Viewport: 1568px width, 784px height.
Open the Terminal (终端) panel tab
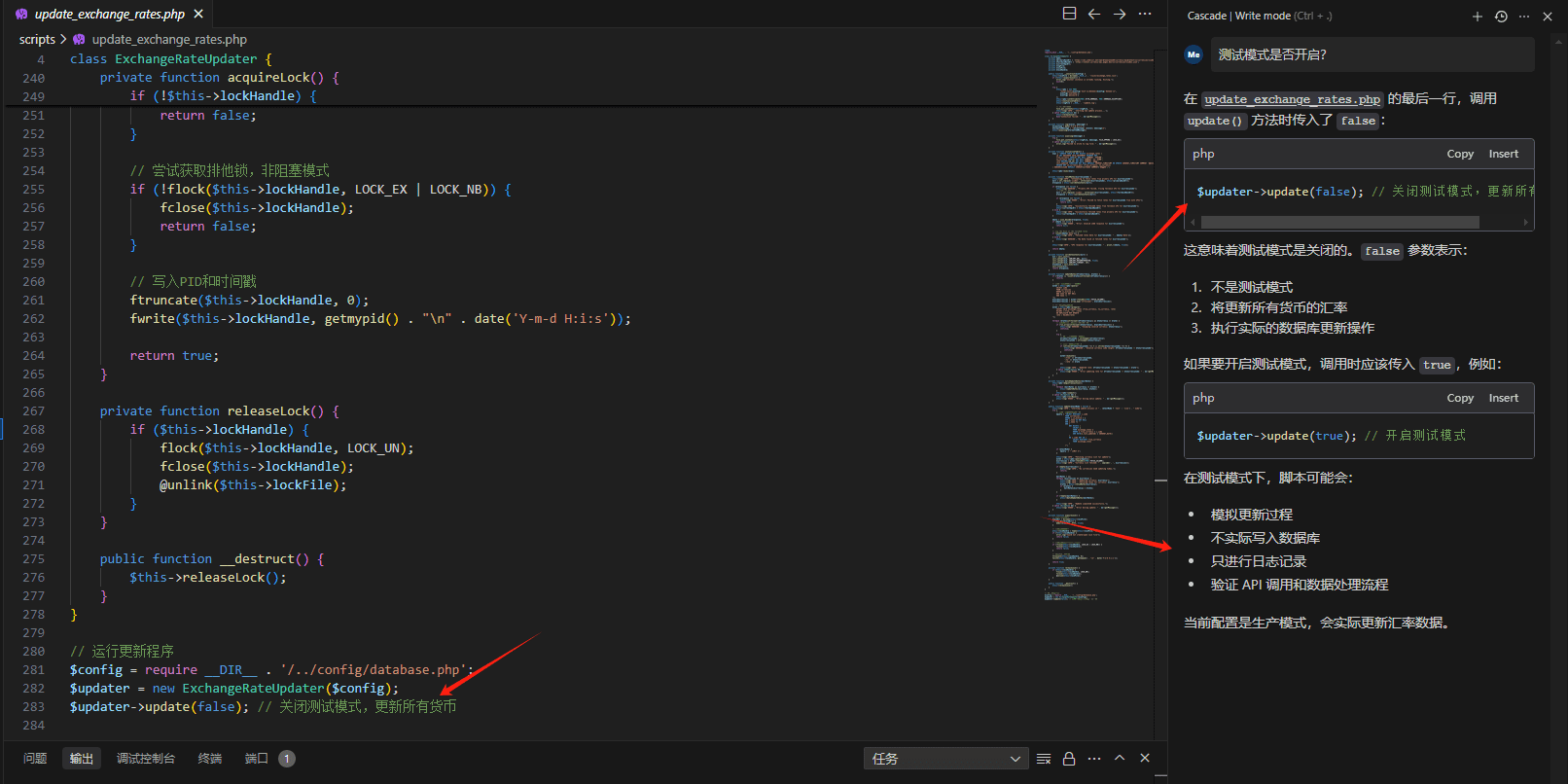210,759
